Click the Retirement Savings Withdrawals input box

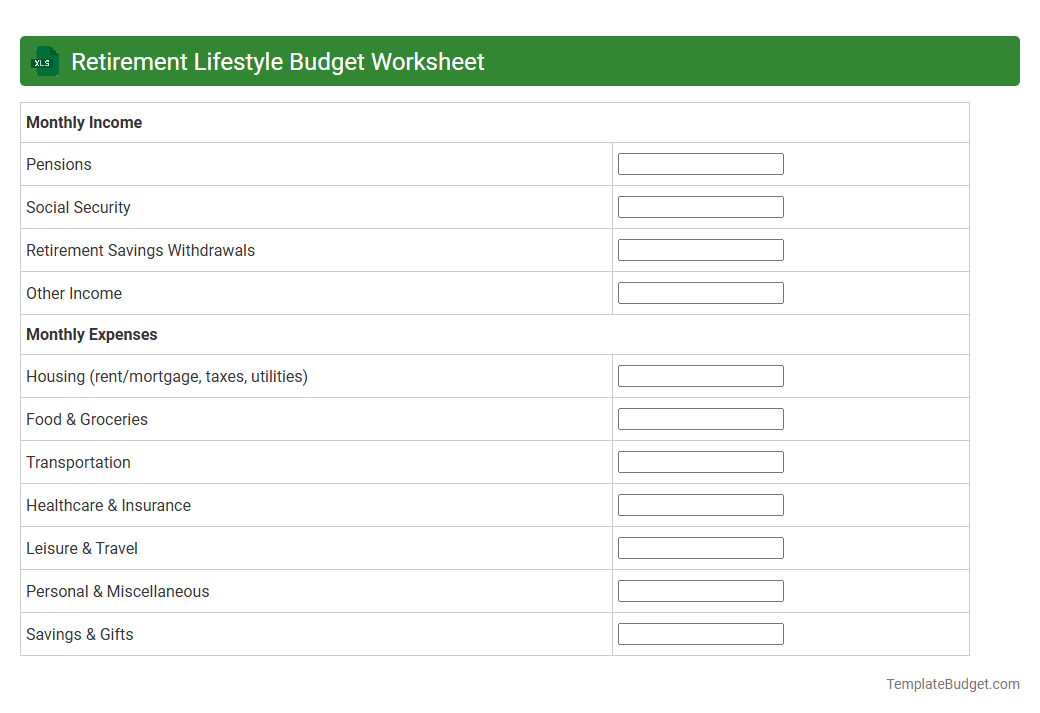point(700,249)
